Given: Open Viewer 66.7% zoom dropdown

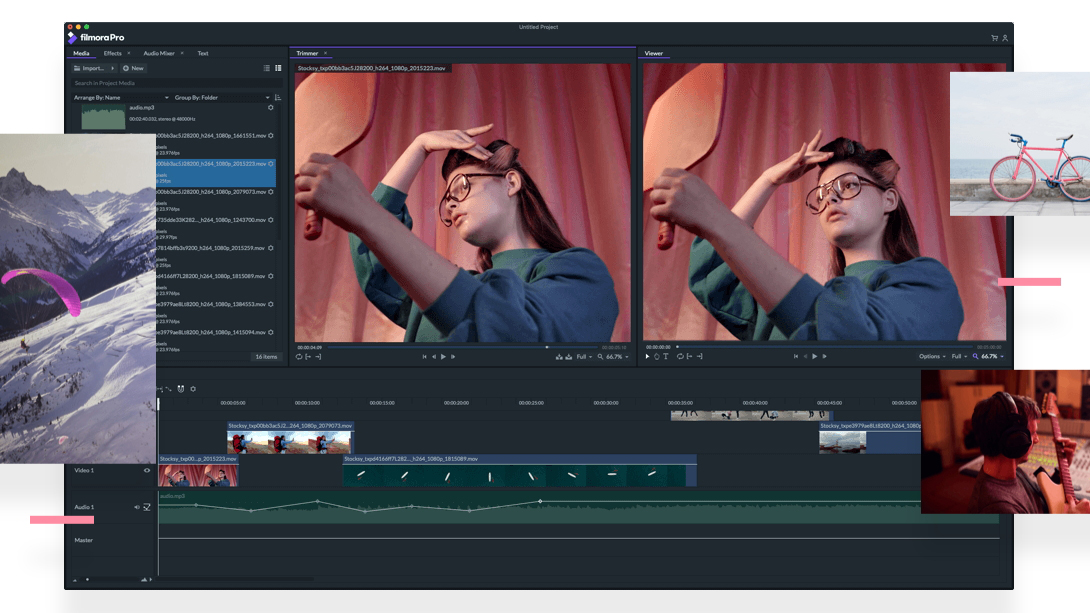Looking at the screenshot, I should pyautogui.click(x=993, y=357).
